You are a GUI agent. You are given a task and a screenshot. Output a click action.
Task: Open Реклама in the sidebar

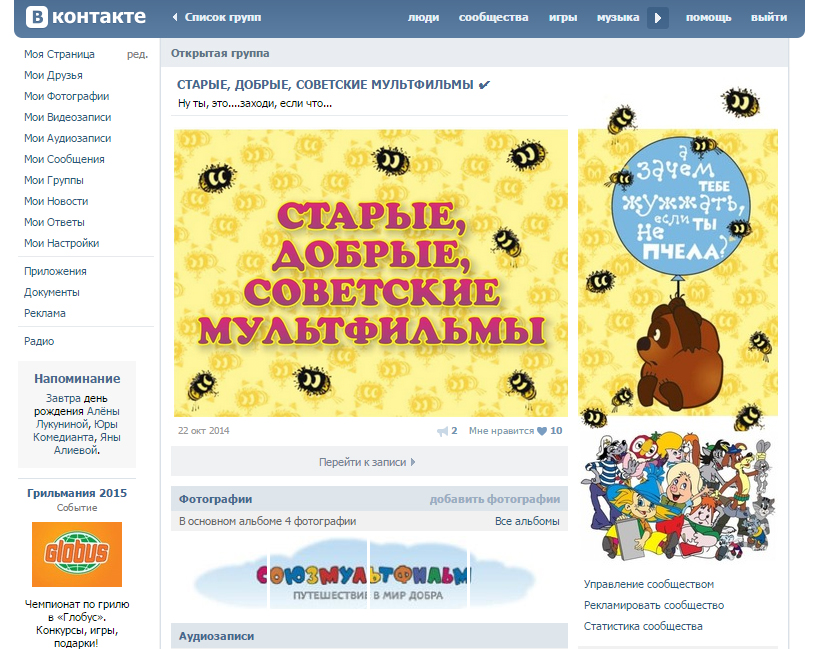coord(45,313)
